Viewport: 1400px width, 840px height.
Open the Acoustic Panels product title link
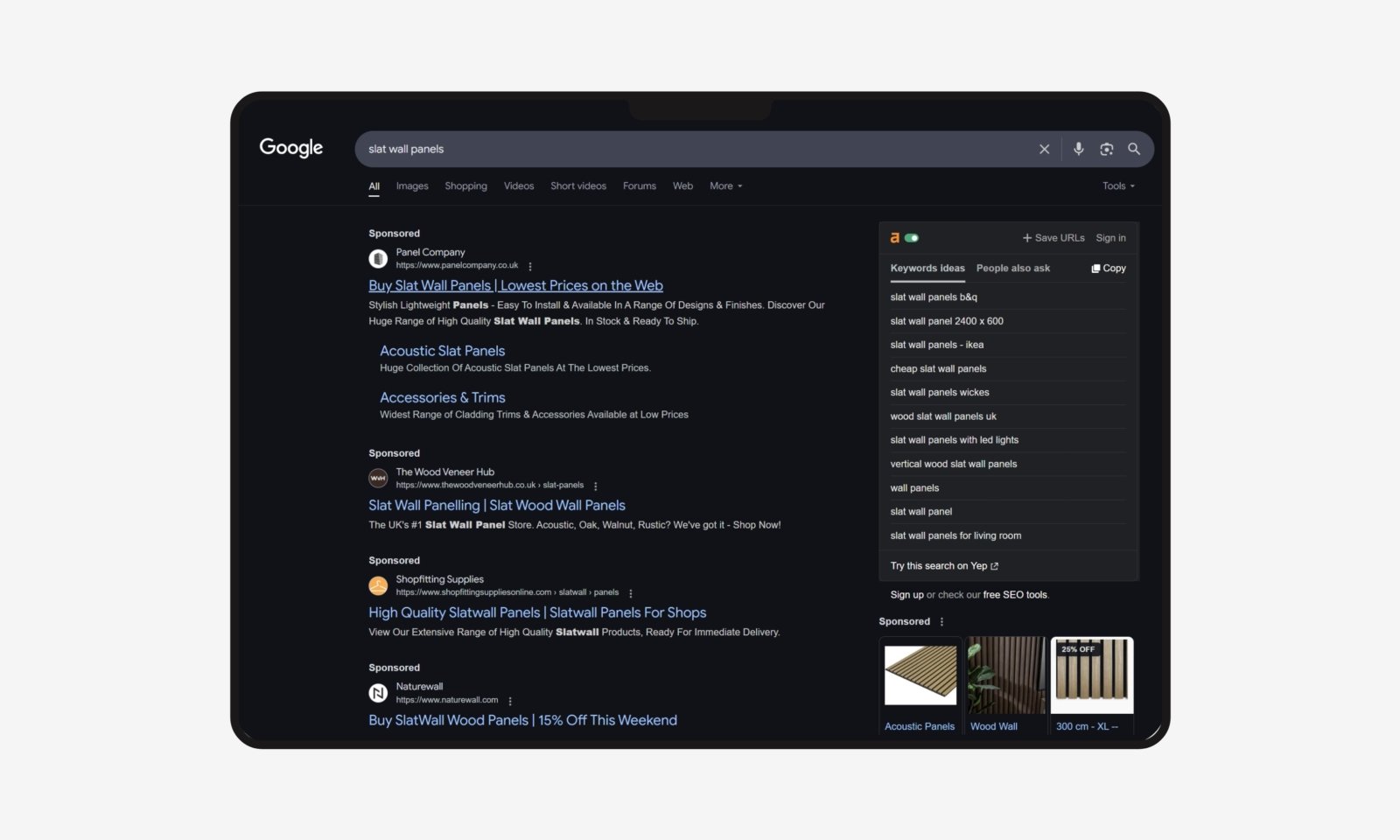[x=920, y=727]
